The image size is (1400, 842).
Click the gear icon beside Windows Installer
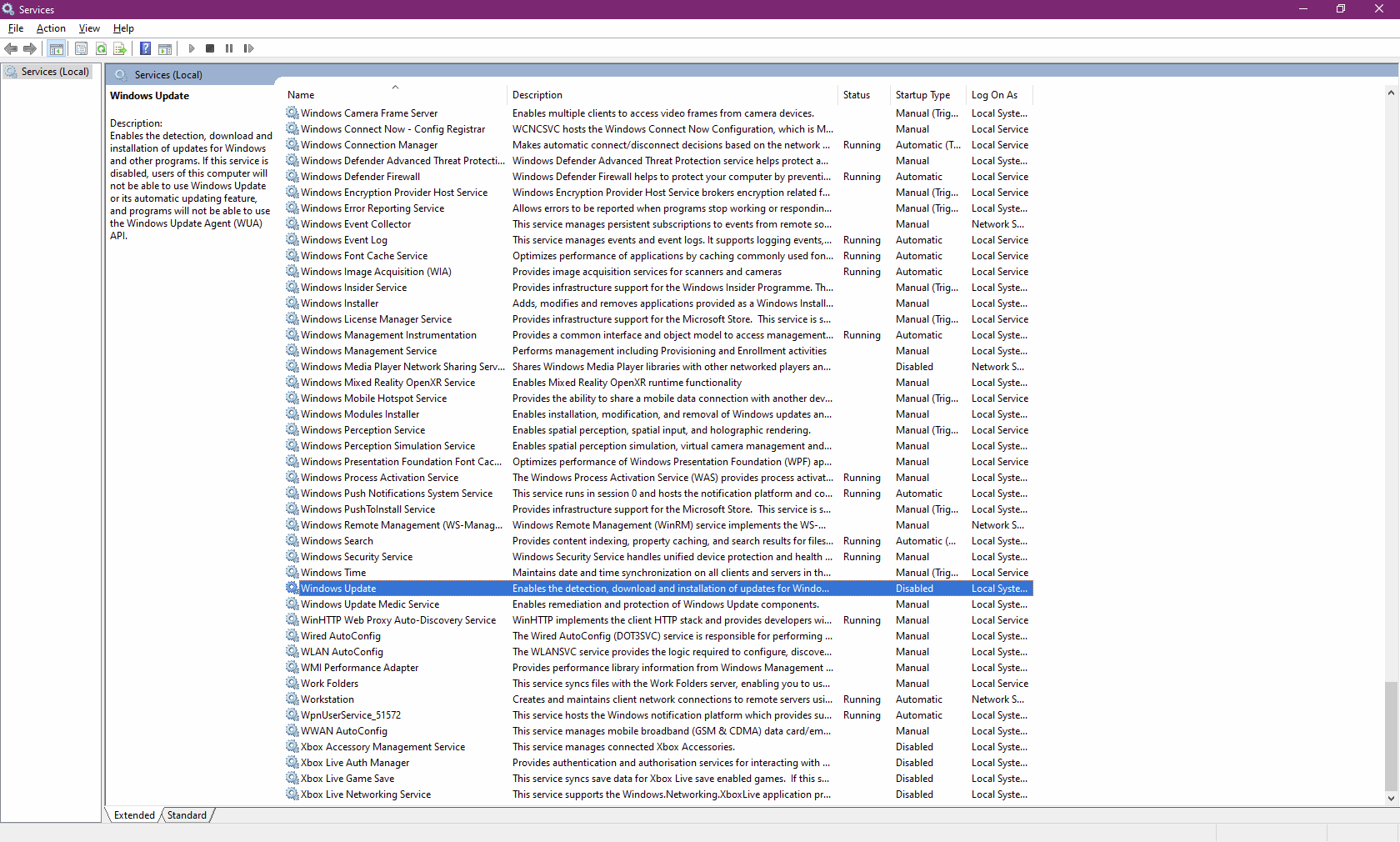click(292, 303)
